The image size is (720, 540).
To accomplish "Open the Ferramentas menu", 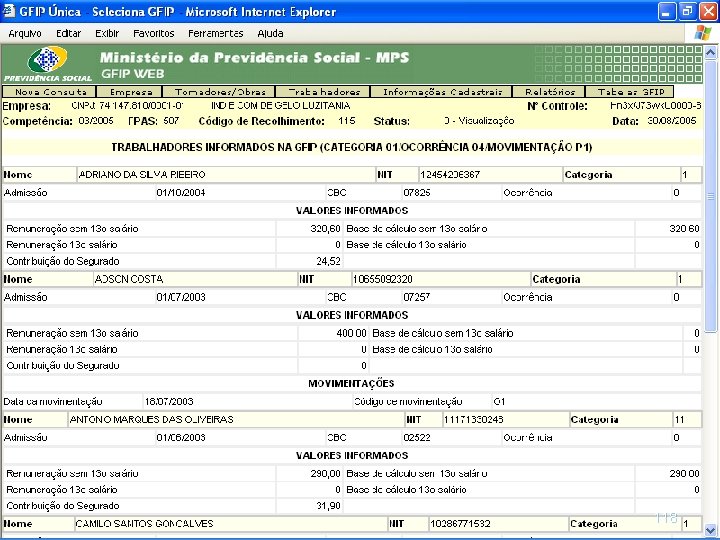I will click(x=216, y=34).
